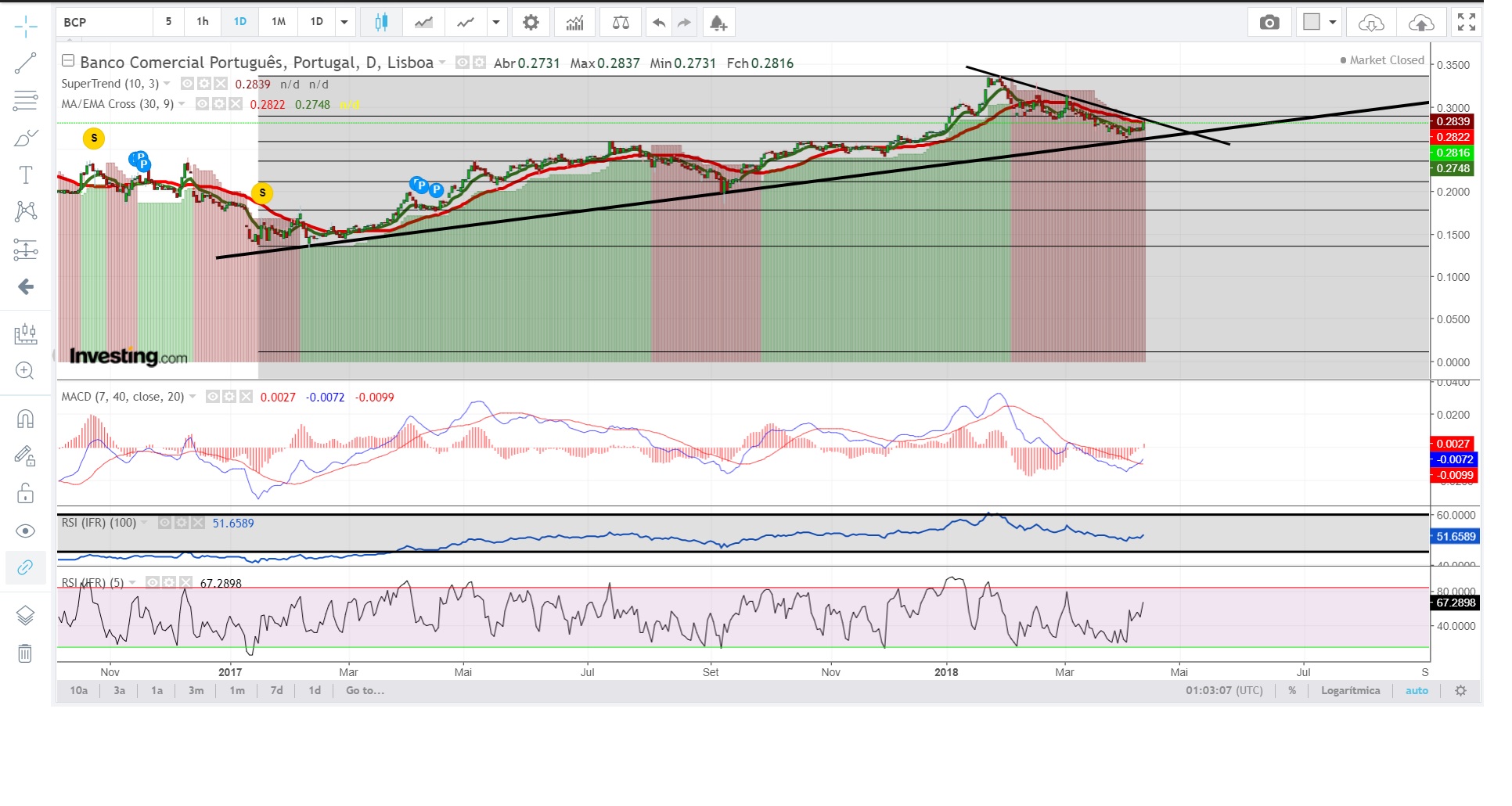Toggle magnet mode in left toolbar
Image resolution: width=1512 pixels, height=806 pixels.
(25, 419)
